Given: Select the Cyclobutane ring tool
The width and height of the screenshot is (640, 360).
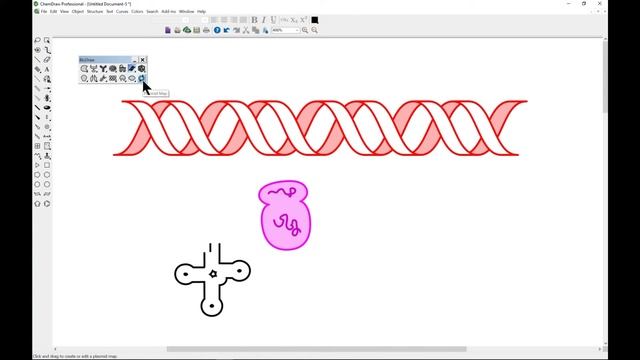Looking at the screenshot, I should coord(47,165).
